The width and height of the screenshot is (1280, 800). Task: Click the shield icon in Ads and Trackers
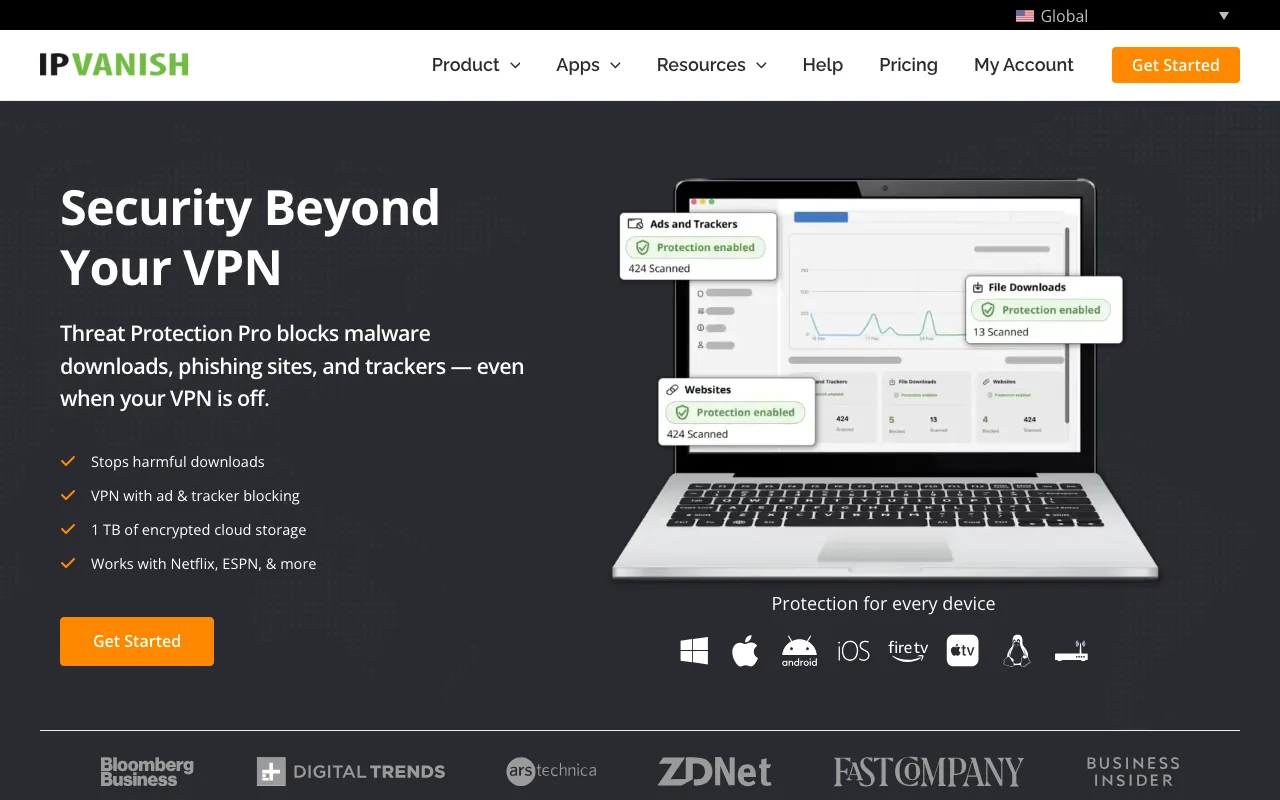tap(642, 247)
